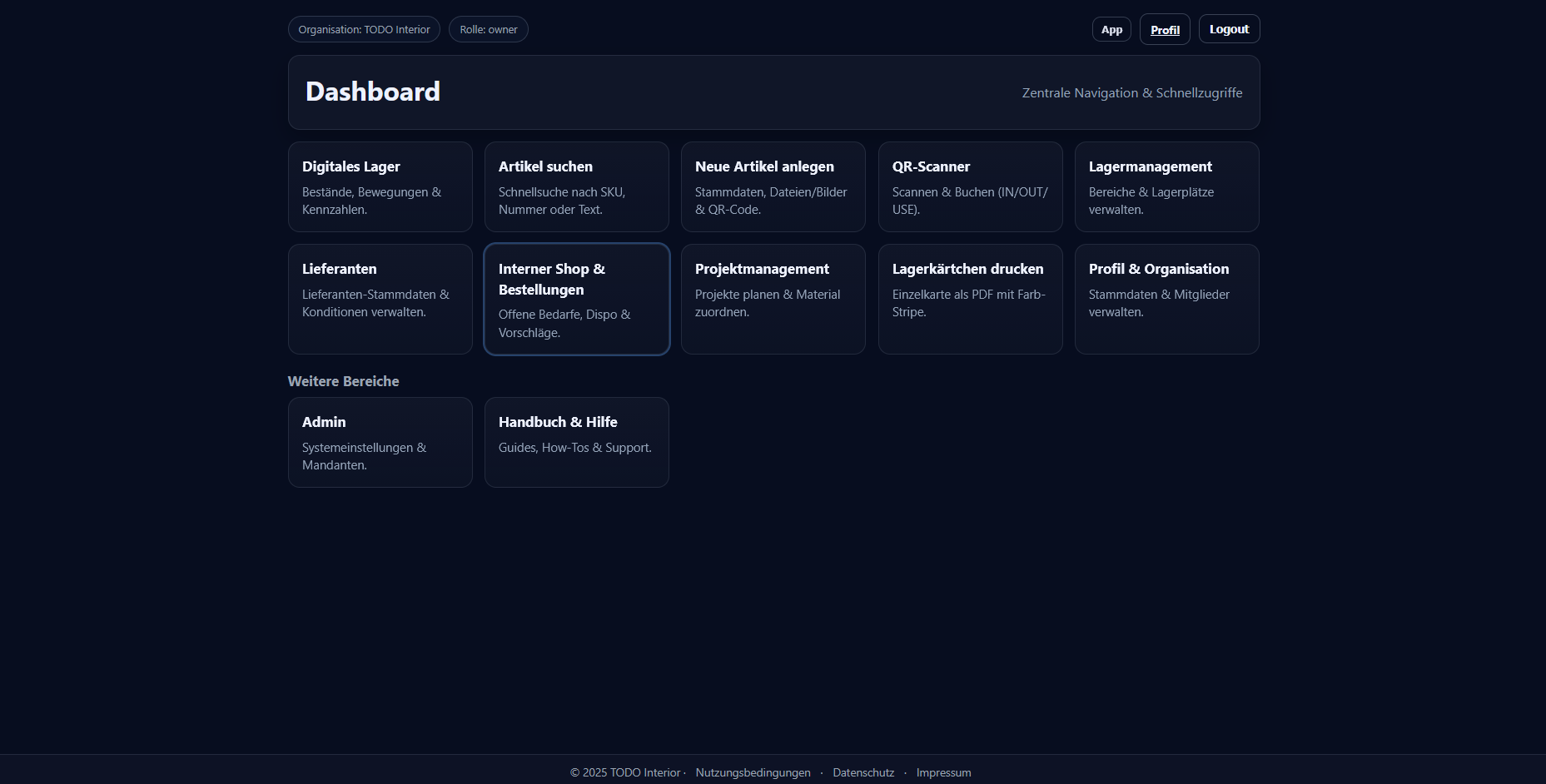Select Neue Artikel anlegen card

coord(773,186)
